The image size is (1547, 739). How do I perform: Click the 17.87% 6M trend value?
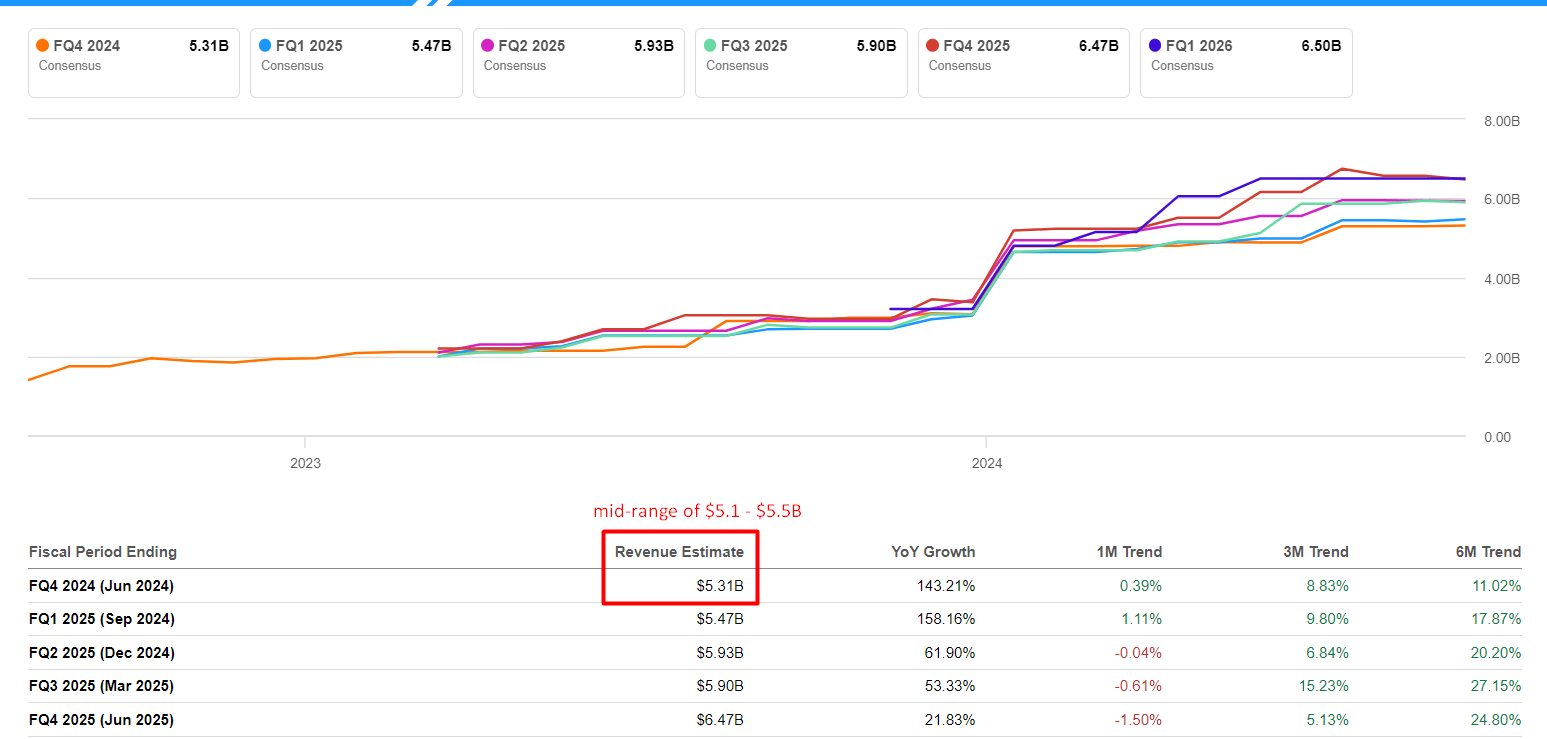click(x=1497, y=619)
